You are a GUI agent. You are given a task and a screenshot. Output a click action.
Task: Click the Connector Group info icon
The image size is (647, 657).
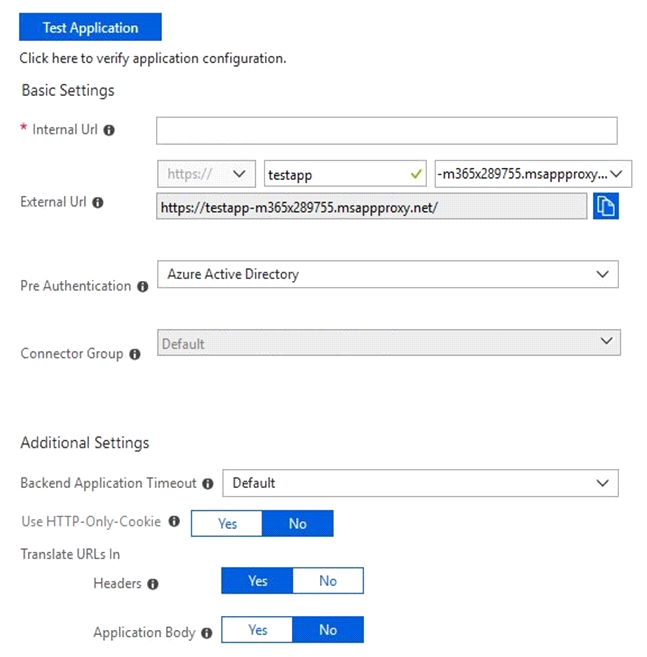point(135,354)
